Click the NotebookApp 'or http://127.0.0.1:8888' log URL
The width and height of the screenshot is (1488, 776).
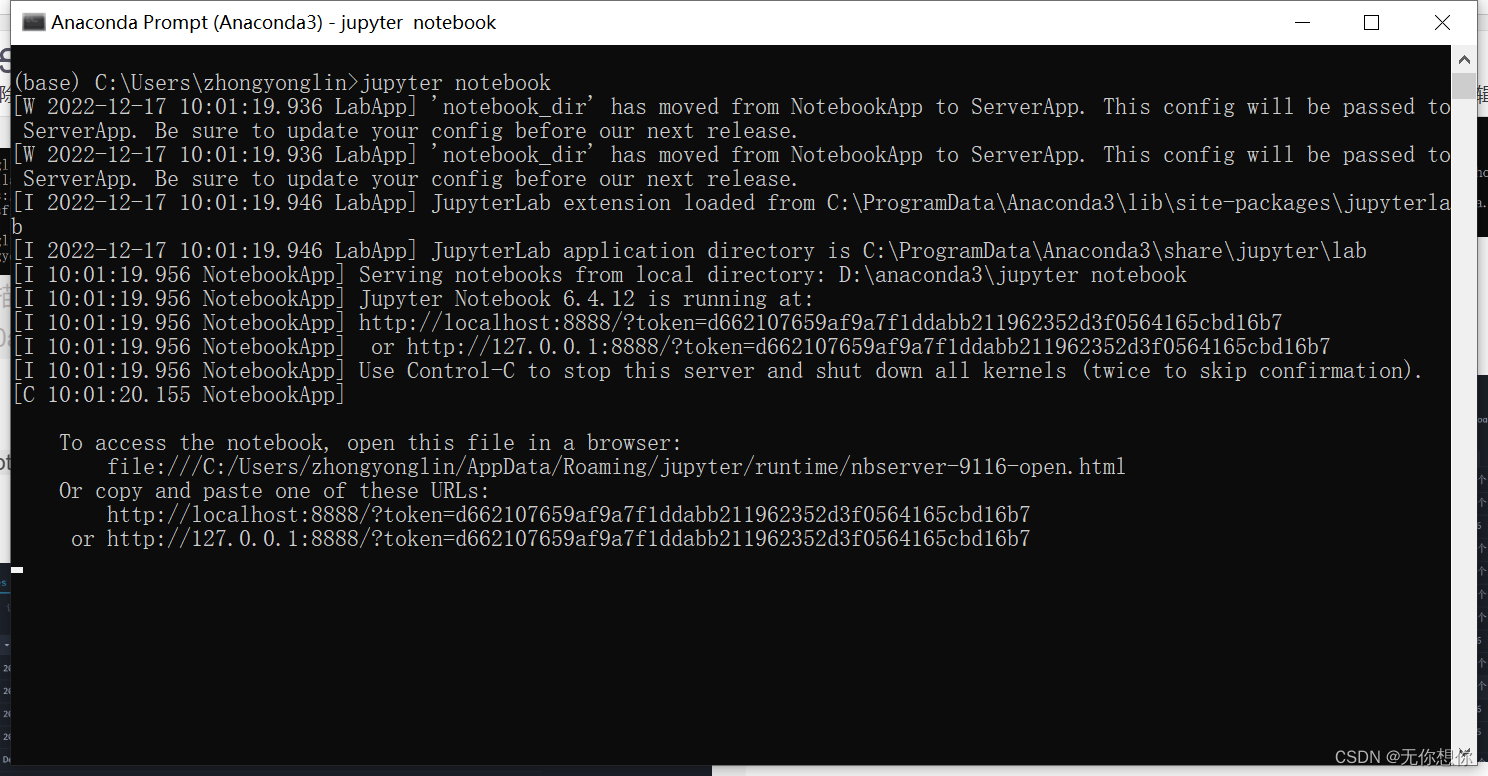850,347
